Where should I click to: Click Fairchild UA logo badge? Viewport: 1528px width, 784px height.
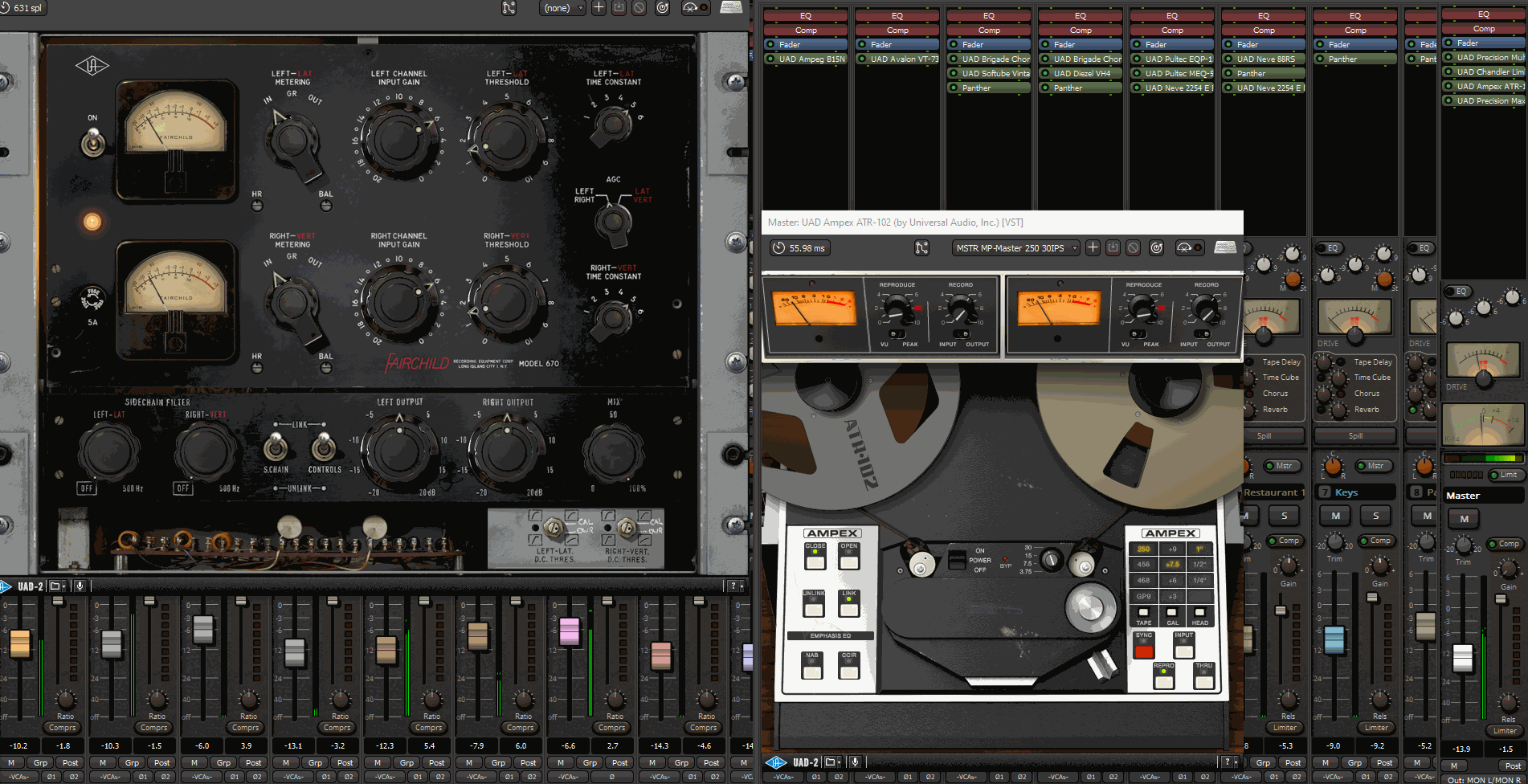tap(92, 67)
